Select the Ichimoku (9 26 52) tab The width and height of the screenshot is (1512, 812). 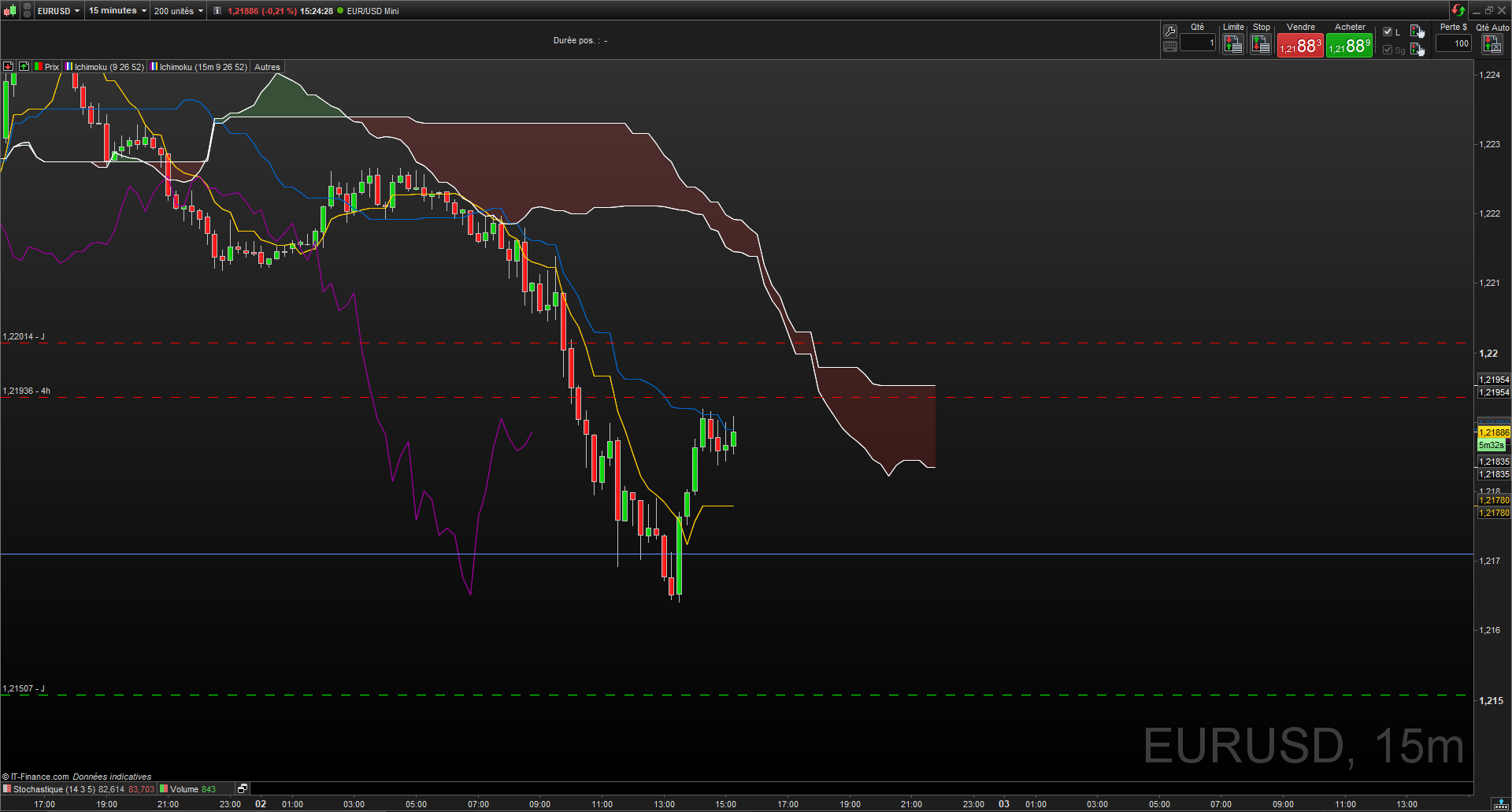coord(106,67)
